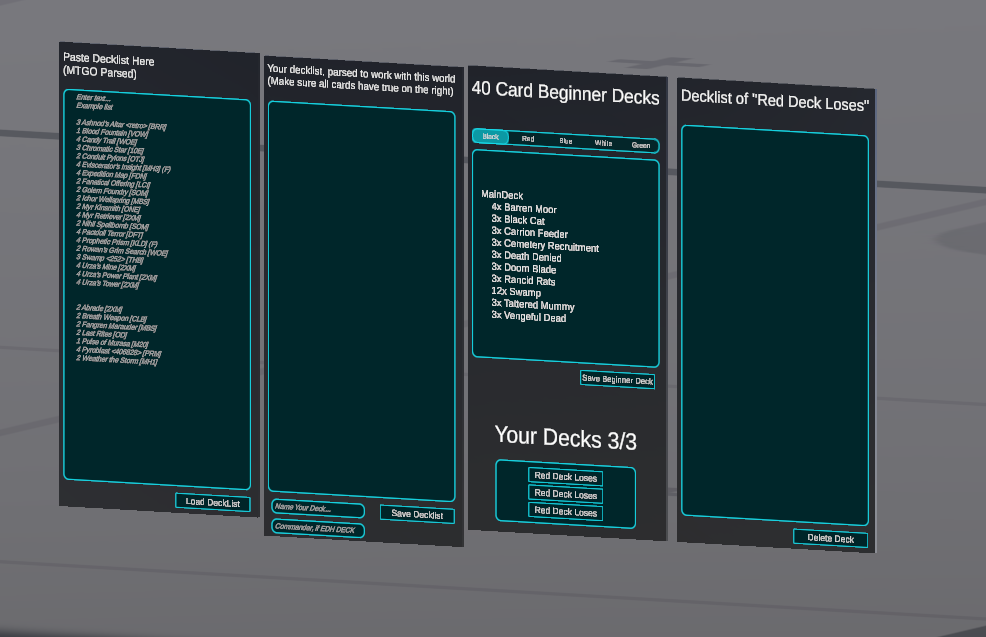Click the Commander, if EDH DECK field
The image size is (986, 637).
tap(317, 529)
